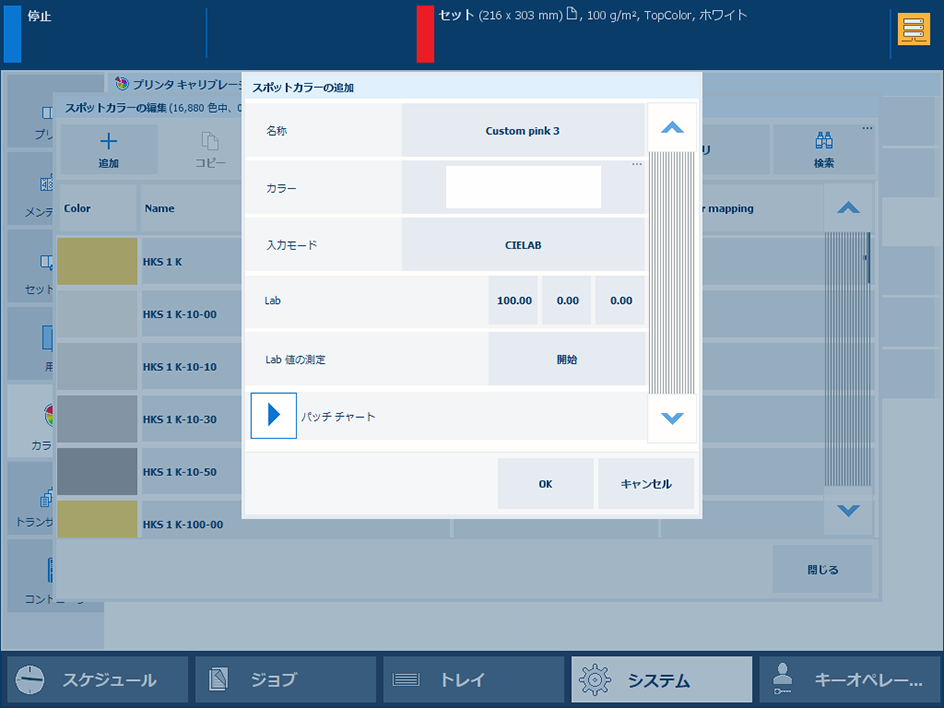Click the OK button
The width and height of the screenshot is (944, 708).
tap(545, 484)
